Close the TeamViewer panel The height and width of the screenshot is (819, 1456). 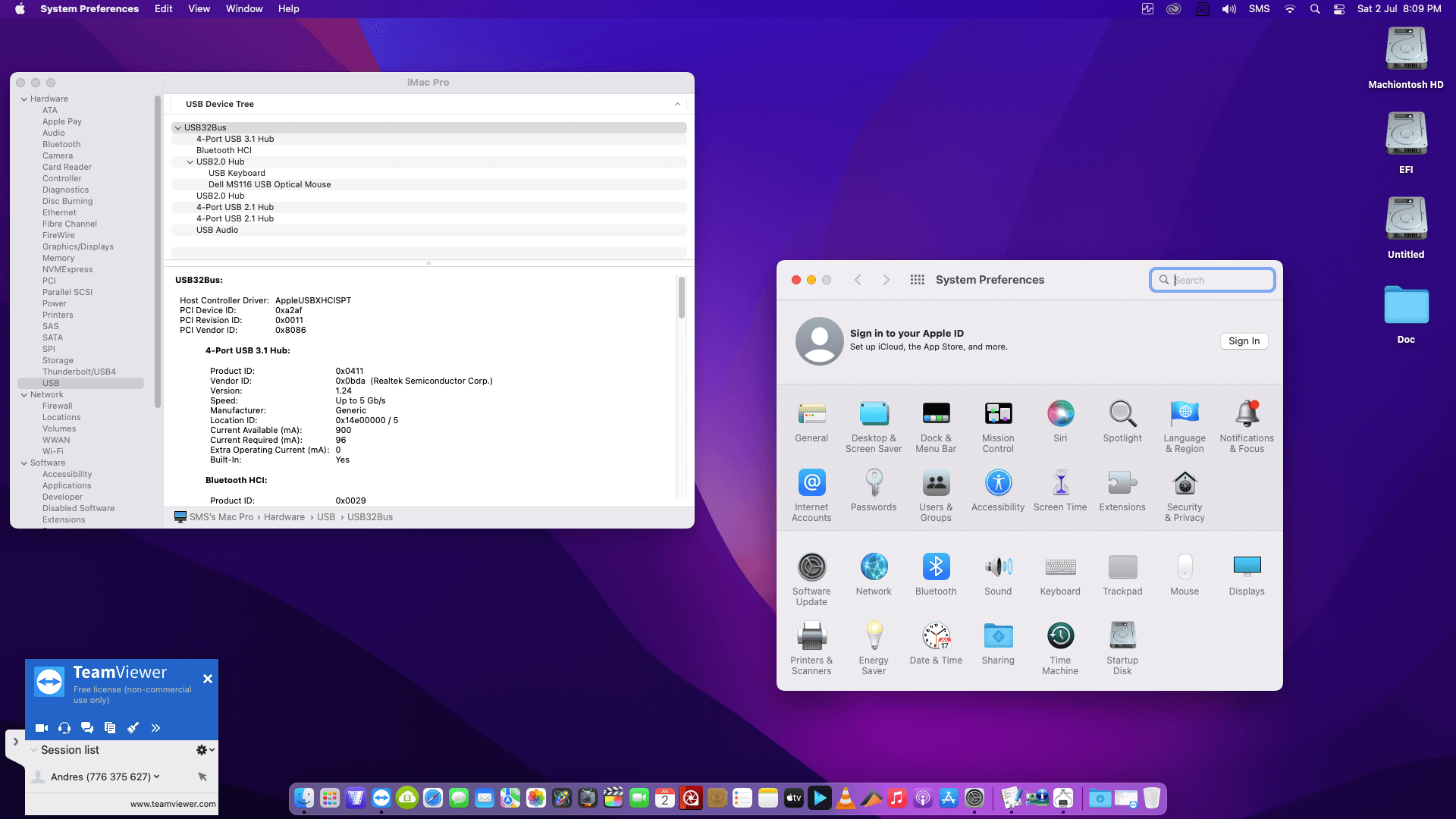tap(208, 679)
